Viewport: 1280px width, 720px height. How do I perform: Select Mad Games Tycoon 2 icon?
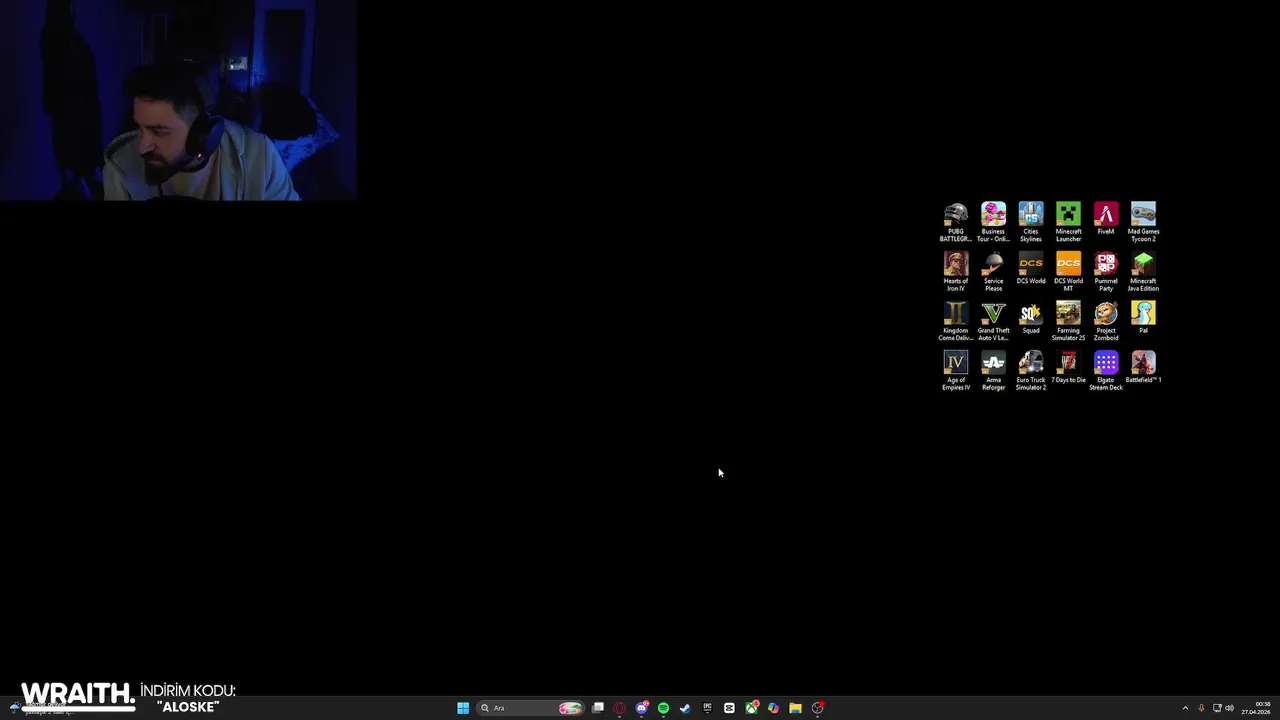click(x=1143, y=222)
